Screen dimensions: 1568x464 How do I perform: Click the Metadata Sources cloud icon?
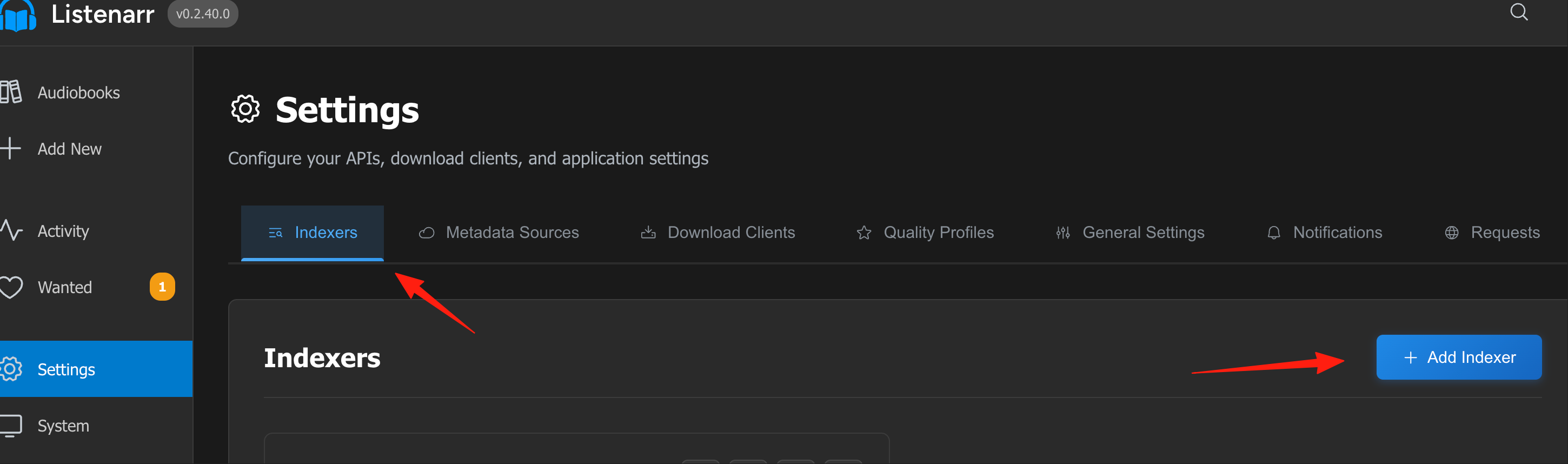point(426,233)
